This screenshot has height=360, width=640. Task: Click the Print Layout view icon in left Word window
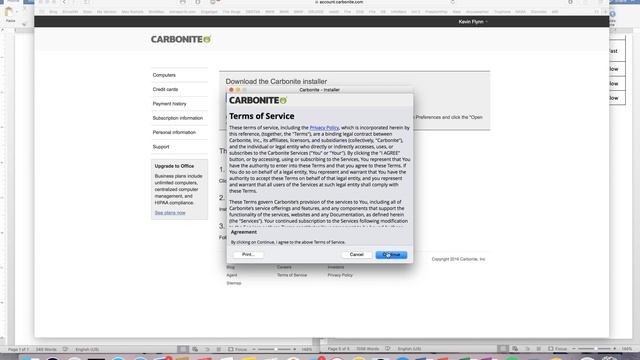pyautogui.click(x=183, y=349)
